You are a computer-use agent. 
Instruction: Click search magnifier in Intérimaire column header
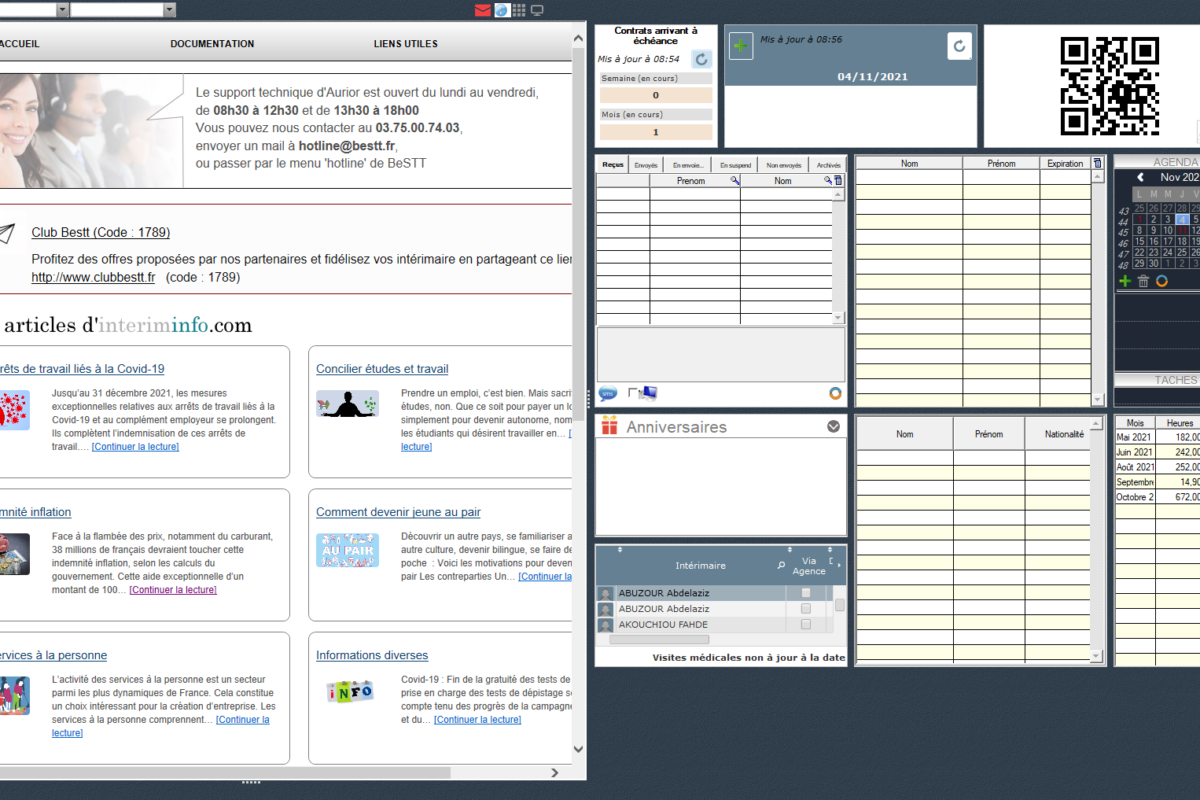click(x=781, y=566)
